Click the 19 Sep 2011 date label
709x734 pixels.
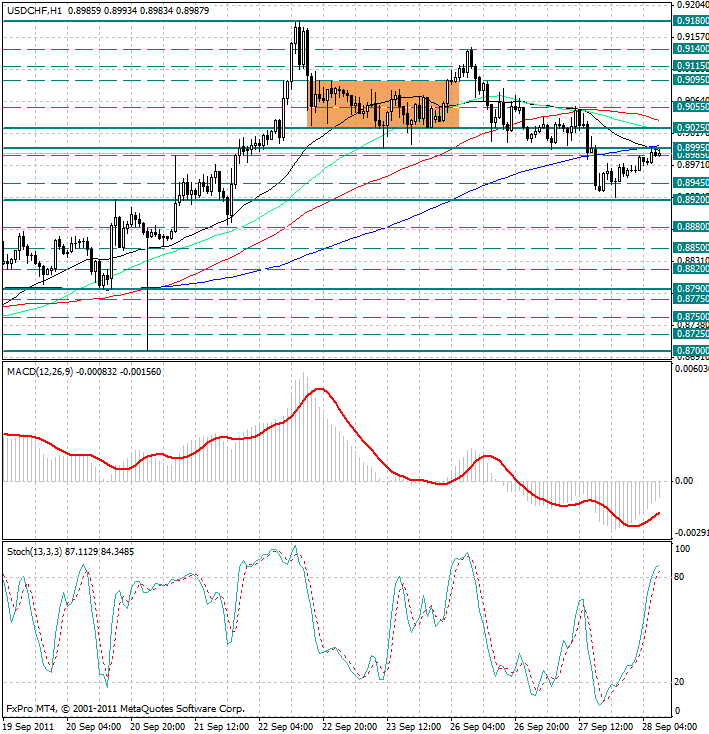[x=28, y=727]
